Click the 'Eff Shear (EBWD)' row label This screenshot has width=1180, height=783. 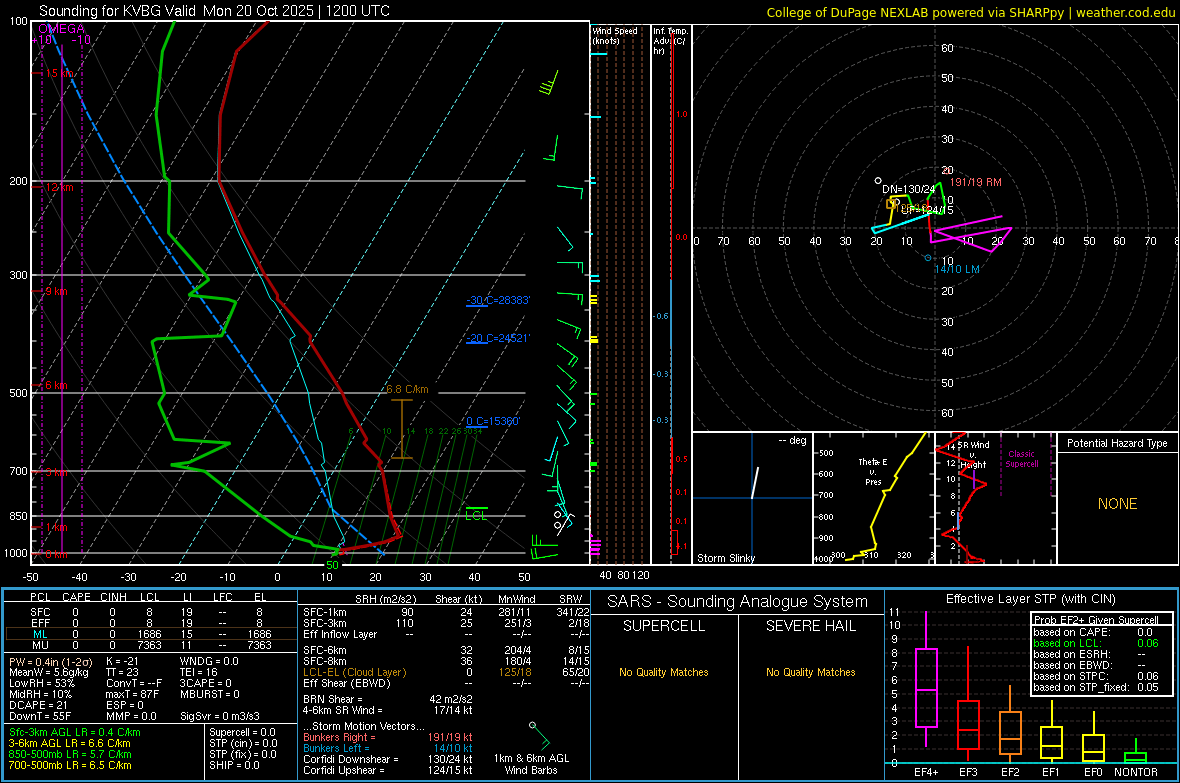tap(346, 683)
